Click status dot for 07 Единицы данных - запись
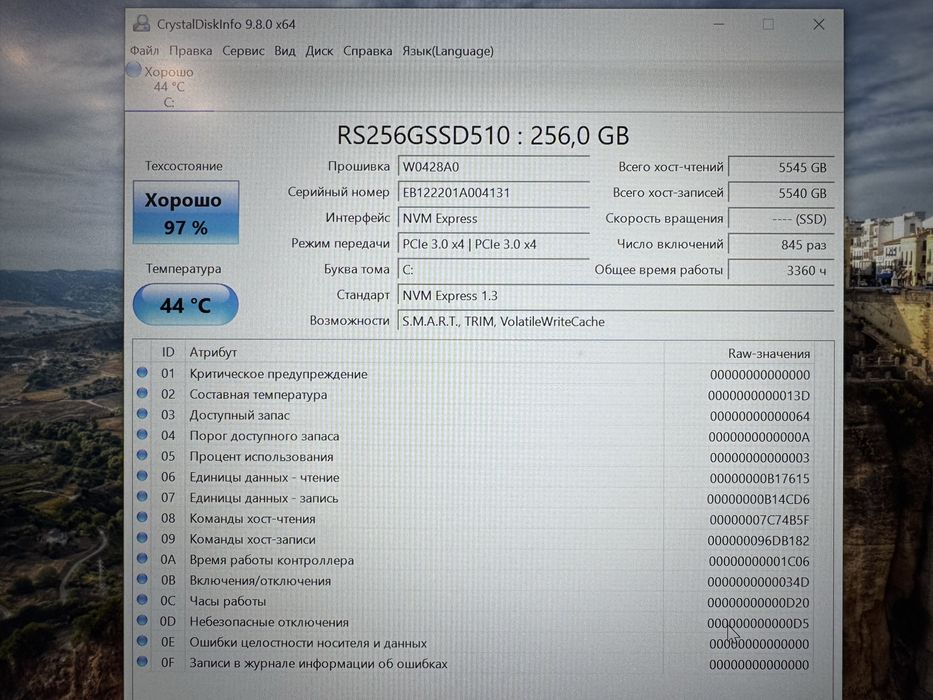The image size is (933, 700). [142, 496]
